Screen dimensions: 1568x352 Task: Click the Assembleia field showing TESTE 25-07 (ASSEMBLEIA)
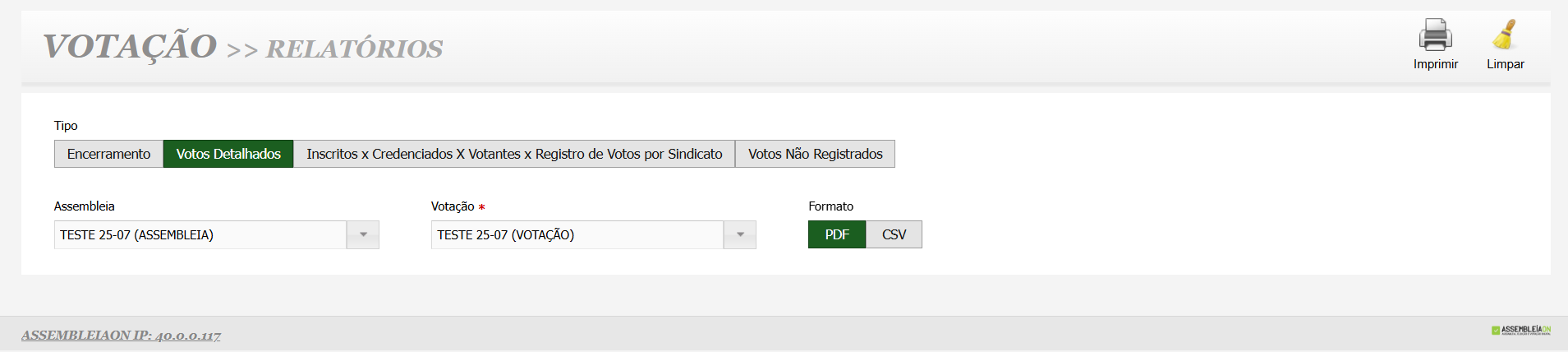[200, 235]
